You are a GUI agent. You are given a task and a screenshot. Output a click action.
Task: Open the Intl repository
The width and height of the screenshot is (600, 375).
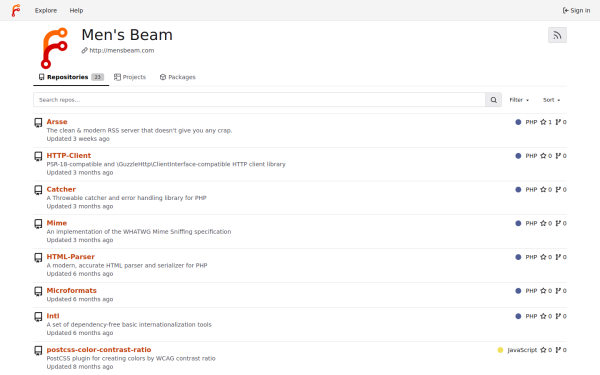(x=53, y=316)
